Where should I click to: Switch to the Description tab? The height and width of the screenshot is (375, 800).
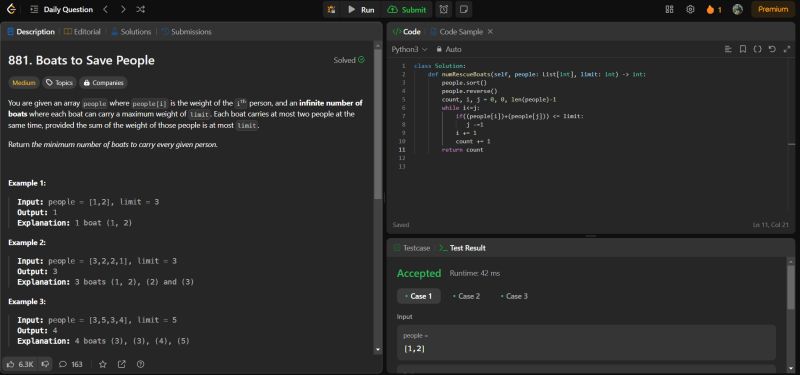pyautogui.click(x=31, y=32)
